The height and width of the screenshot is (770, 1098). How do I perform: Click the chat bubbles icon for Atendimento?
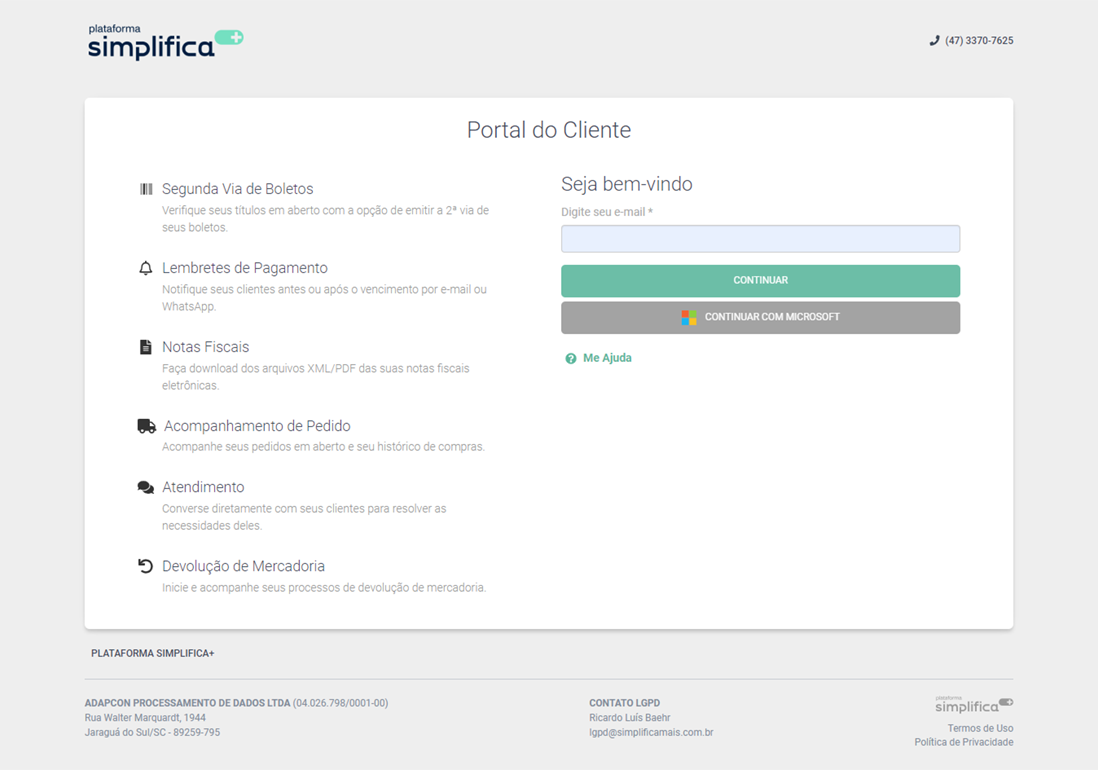tap(146, 487)
